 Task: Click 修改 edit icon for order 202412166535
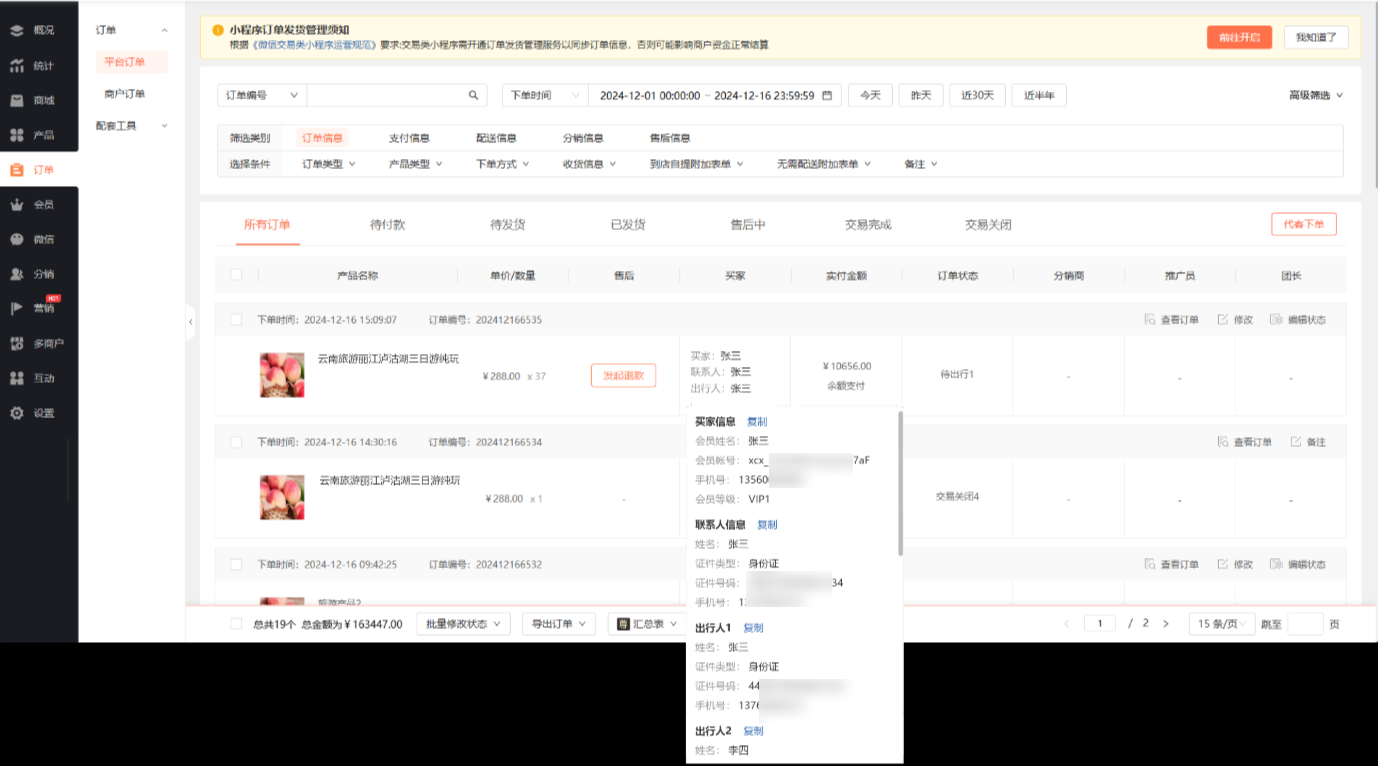[x=1223, y=320]
